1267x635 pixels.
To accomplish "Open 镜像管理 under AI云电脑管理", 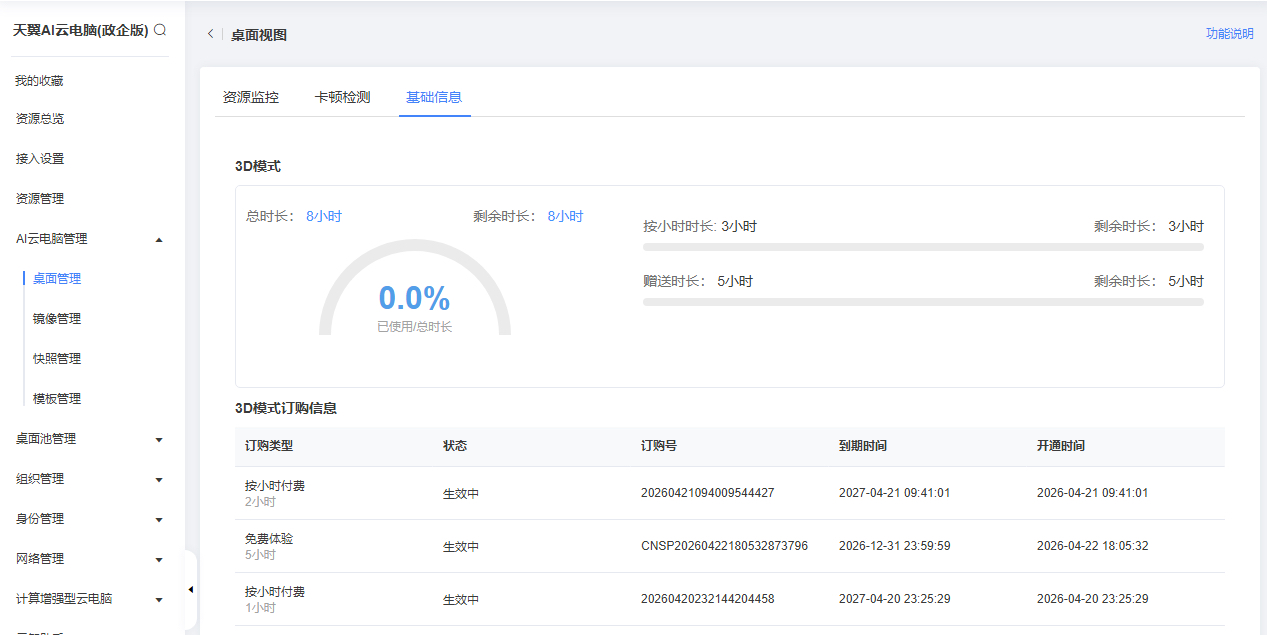I will 57,319.
